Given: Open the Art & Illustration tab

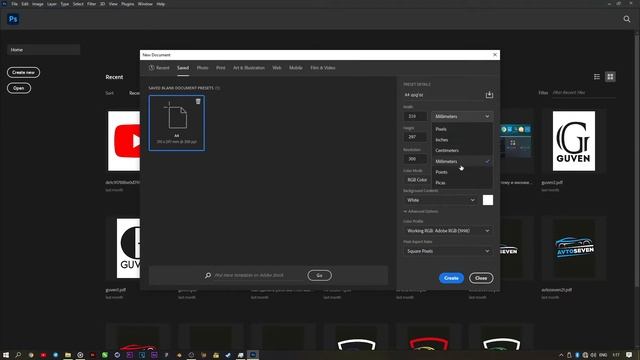Looking at the screenshot, I should 249,68.
